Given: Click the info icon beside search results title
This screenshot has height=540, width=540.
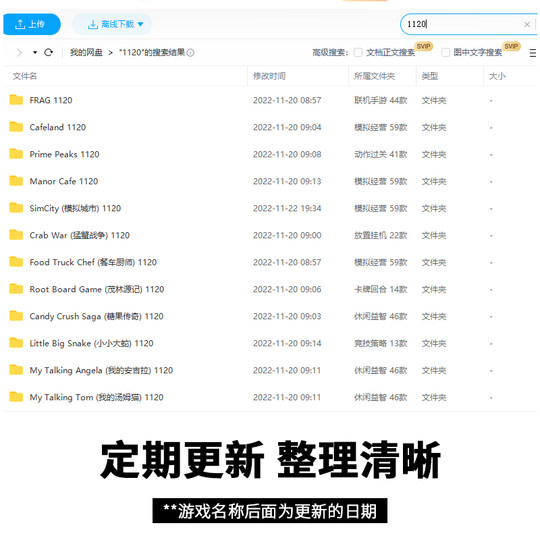Looking at the screenshot, I should coord(190,53).
